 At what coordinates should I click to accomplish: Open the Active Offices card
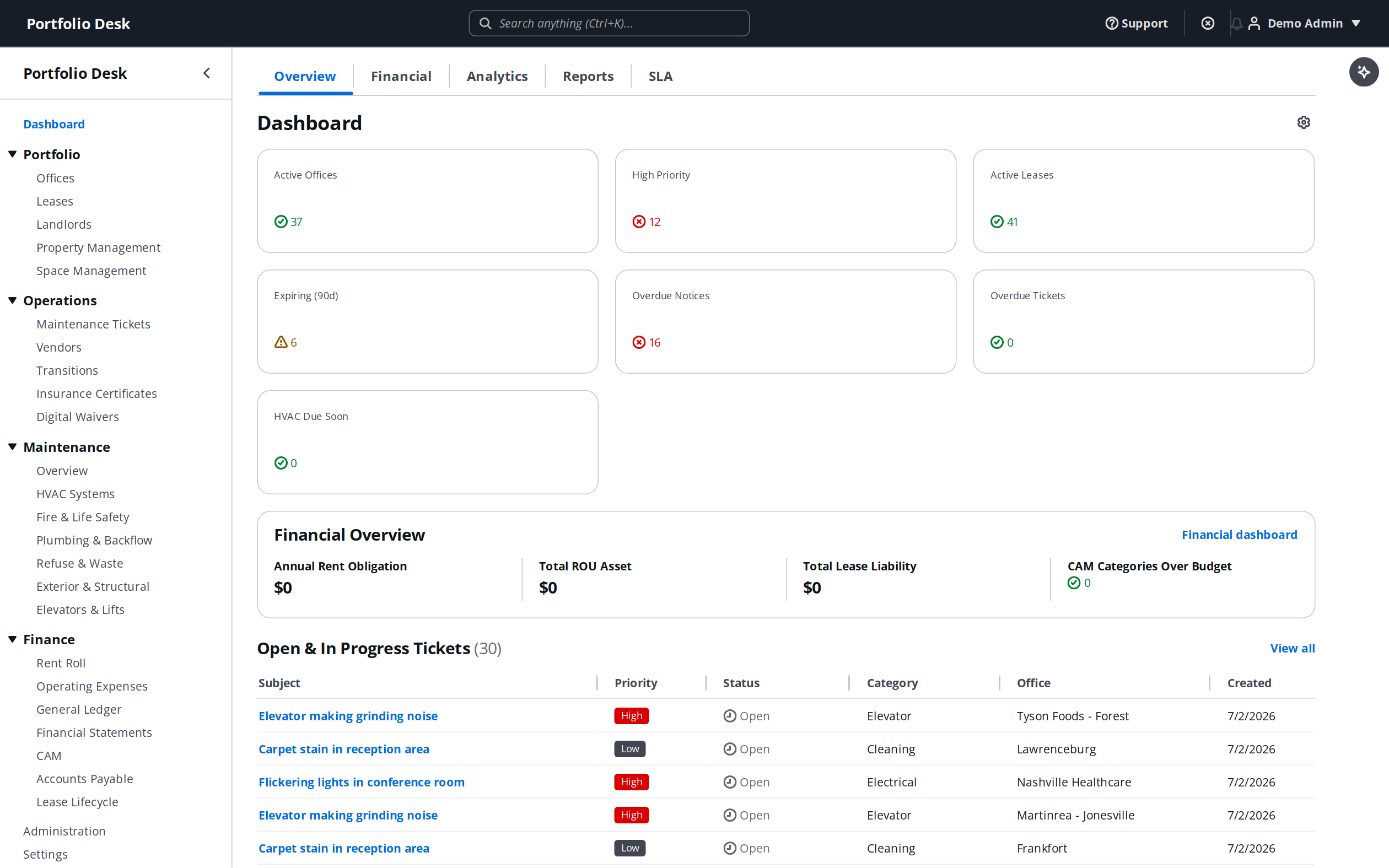point(428,201)
